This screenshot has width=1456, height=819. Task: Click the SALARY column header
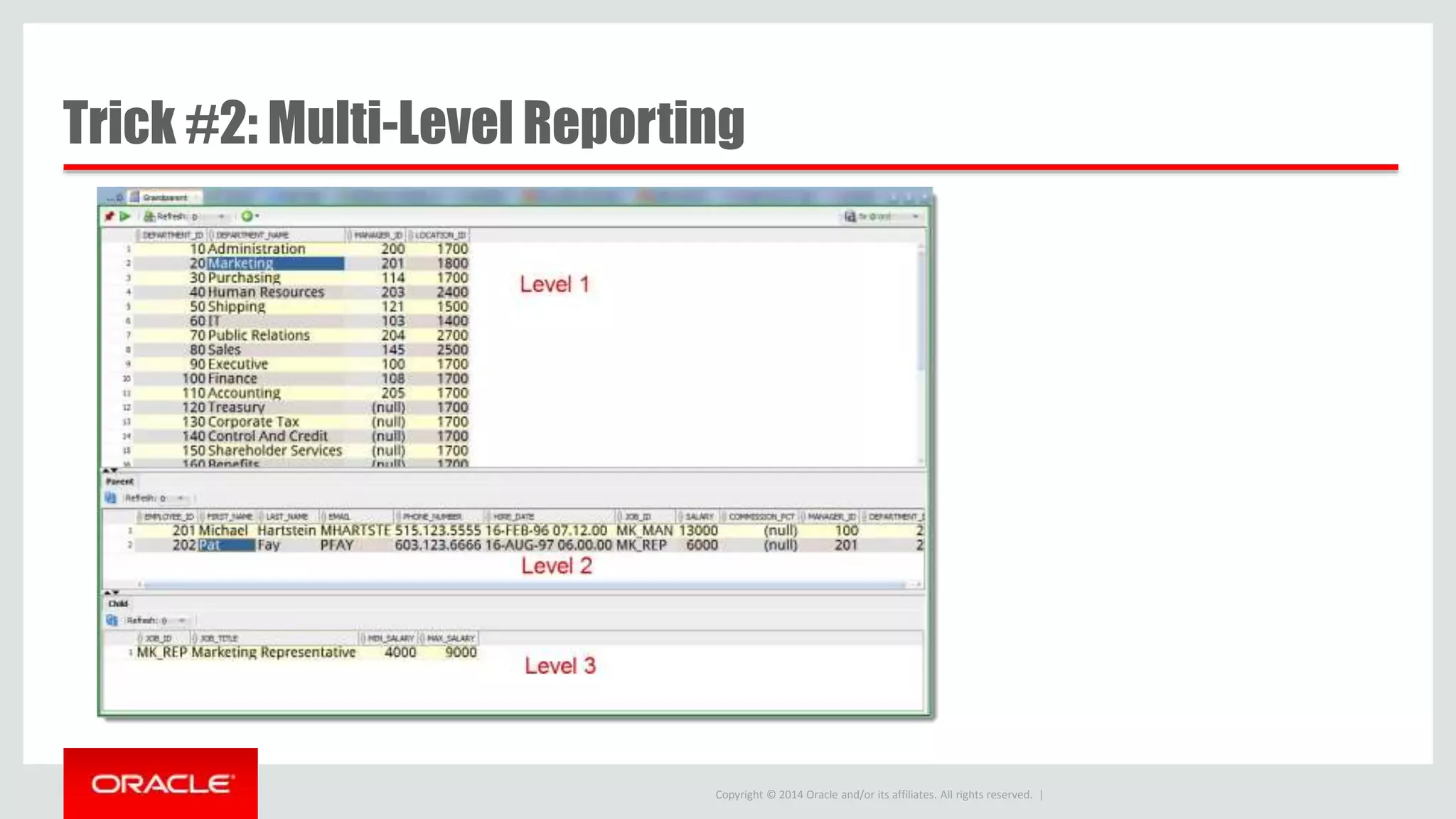tap(698, 516)
